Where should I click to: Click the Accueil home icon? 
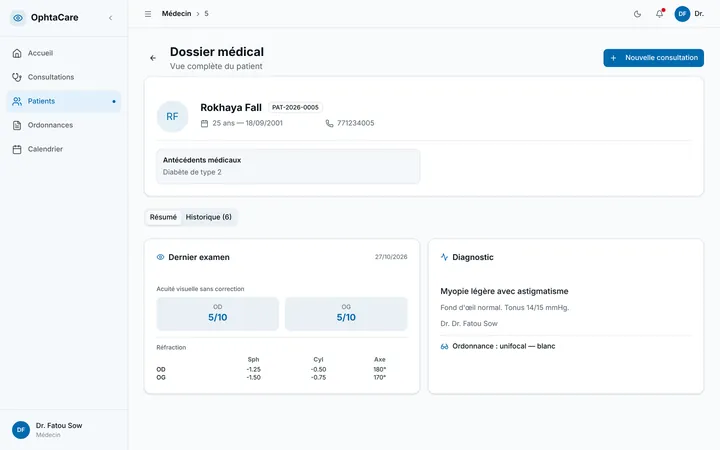point(17,53)
